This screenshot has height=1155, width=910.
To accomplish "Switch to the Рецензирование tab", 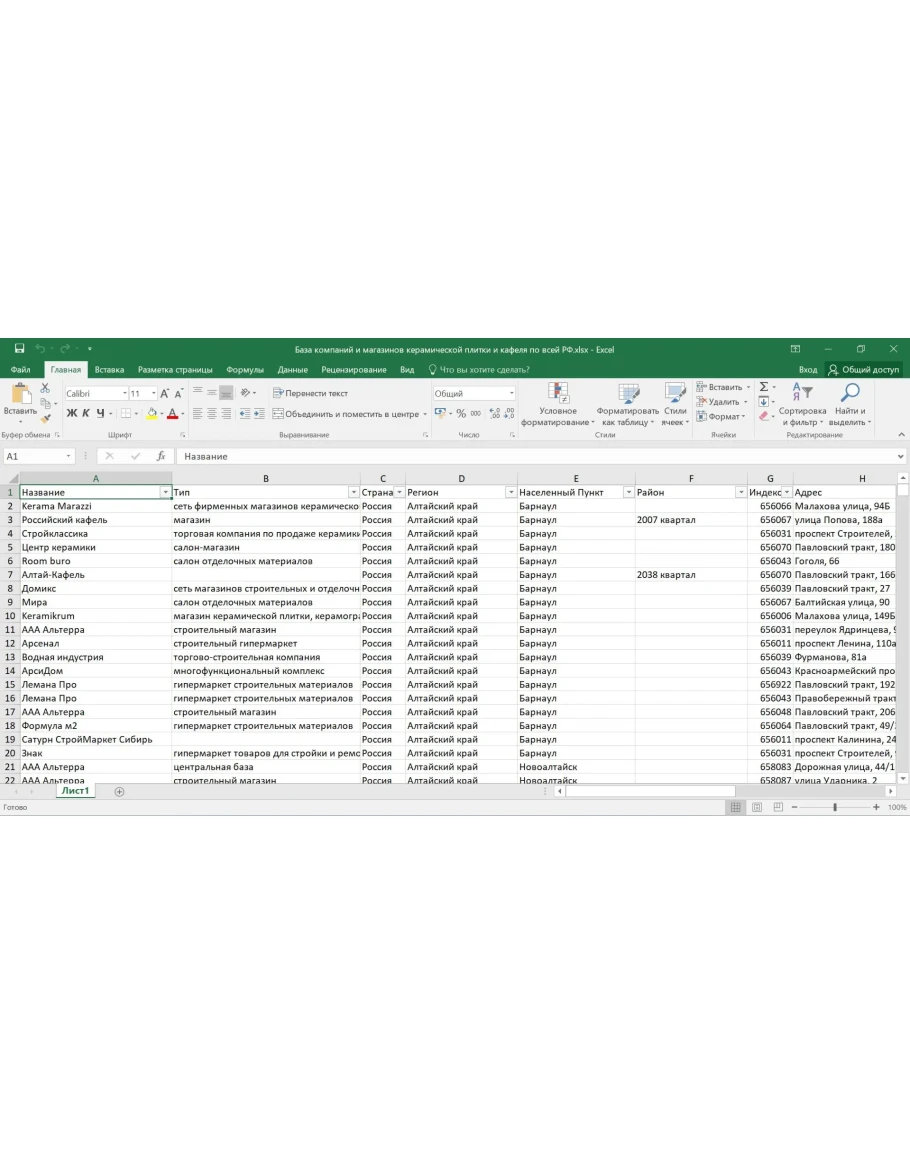I will 354,370.
